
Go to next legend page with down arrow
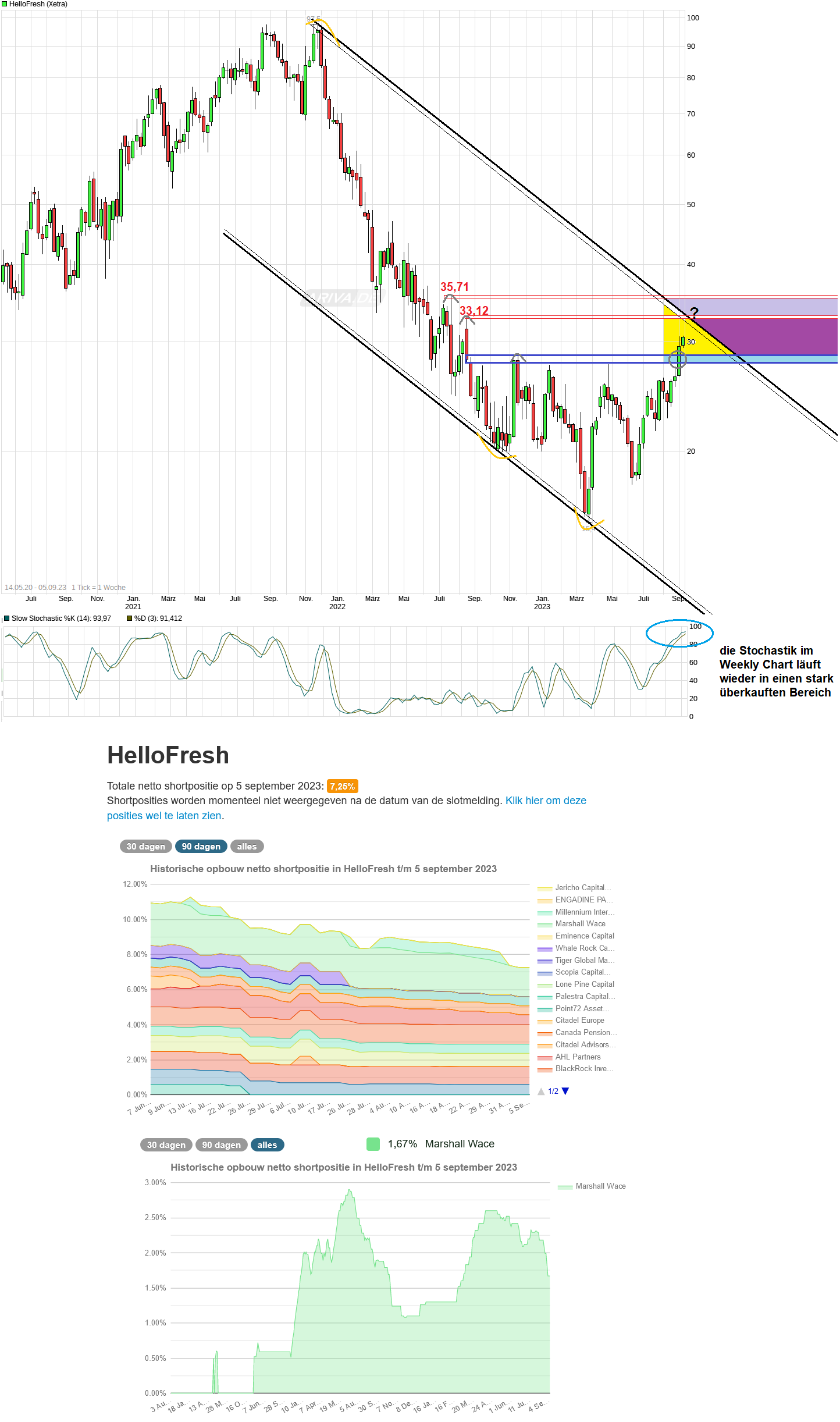point(565,1092)
